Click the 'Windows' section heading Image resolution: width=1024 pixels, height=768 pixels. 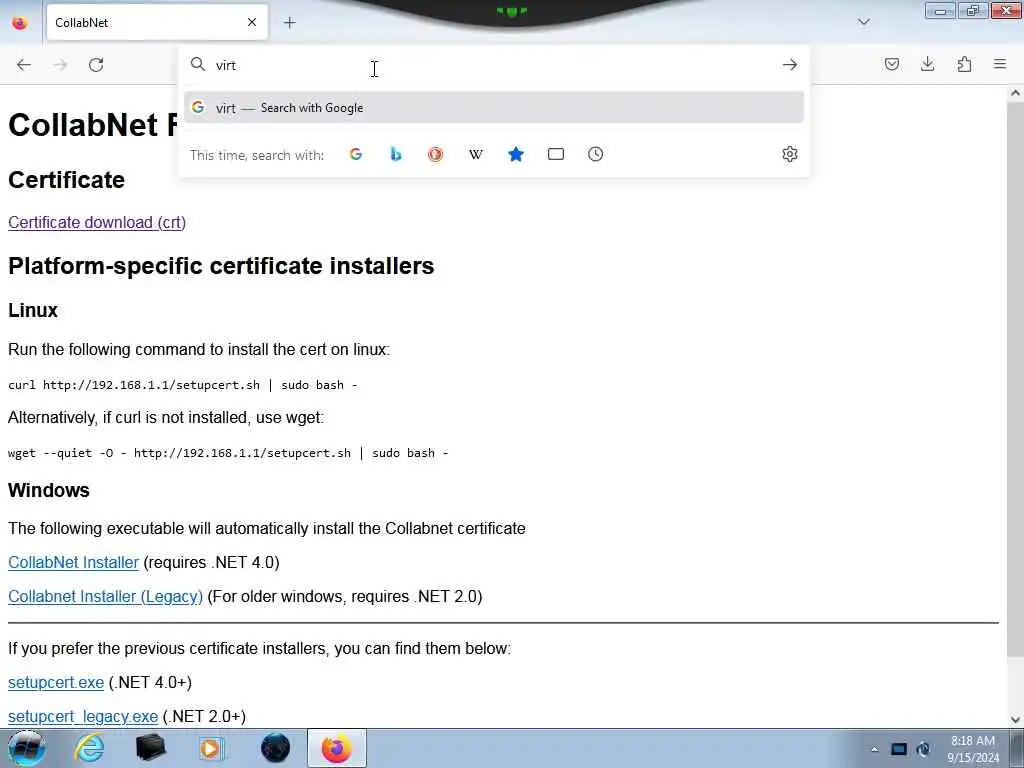tap(49, 490)
